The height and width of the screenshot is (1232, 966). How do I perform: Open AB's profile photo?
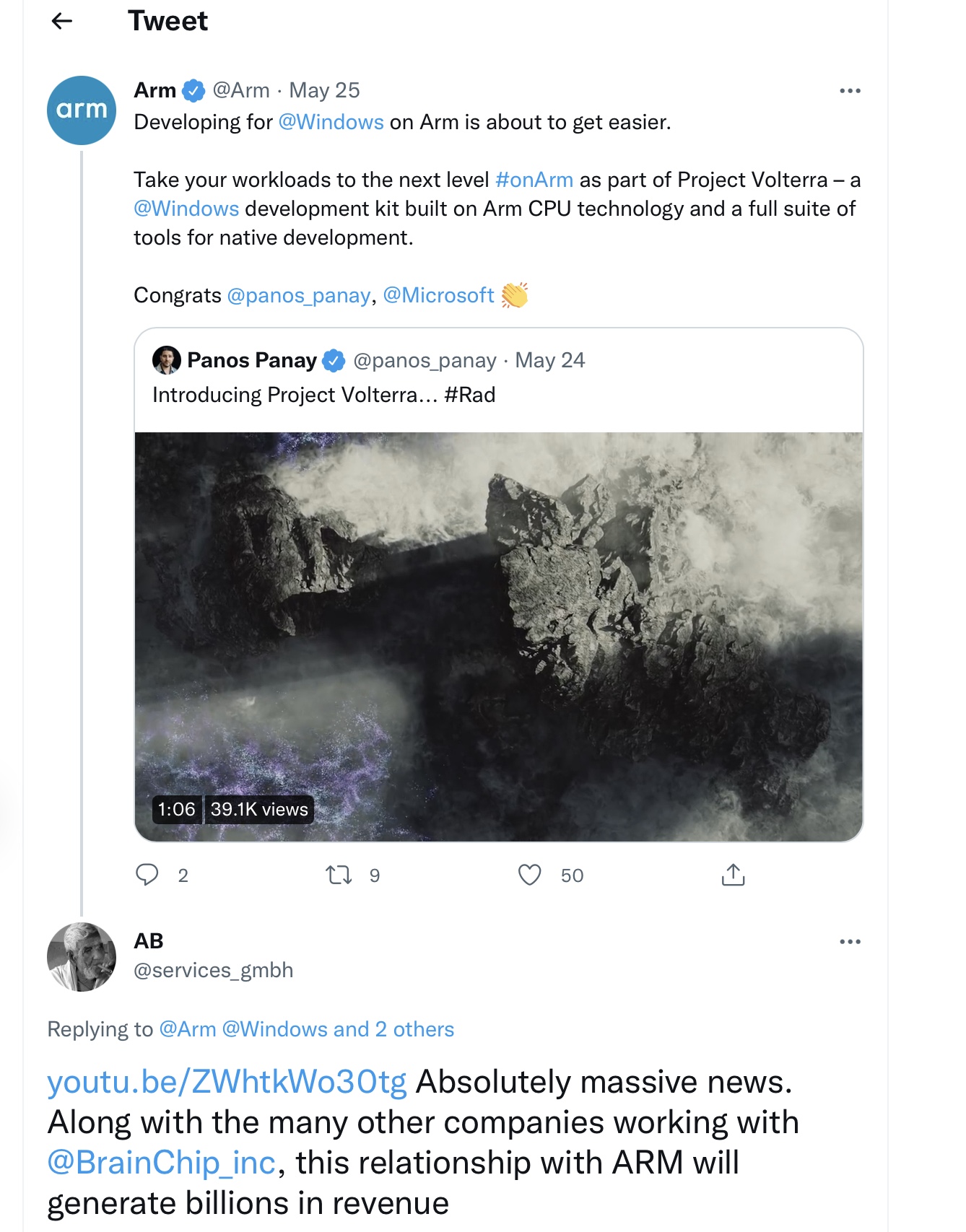pyautogui.click(x=82, y=957)
